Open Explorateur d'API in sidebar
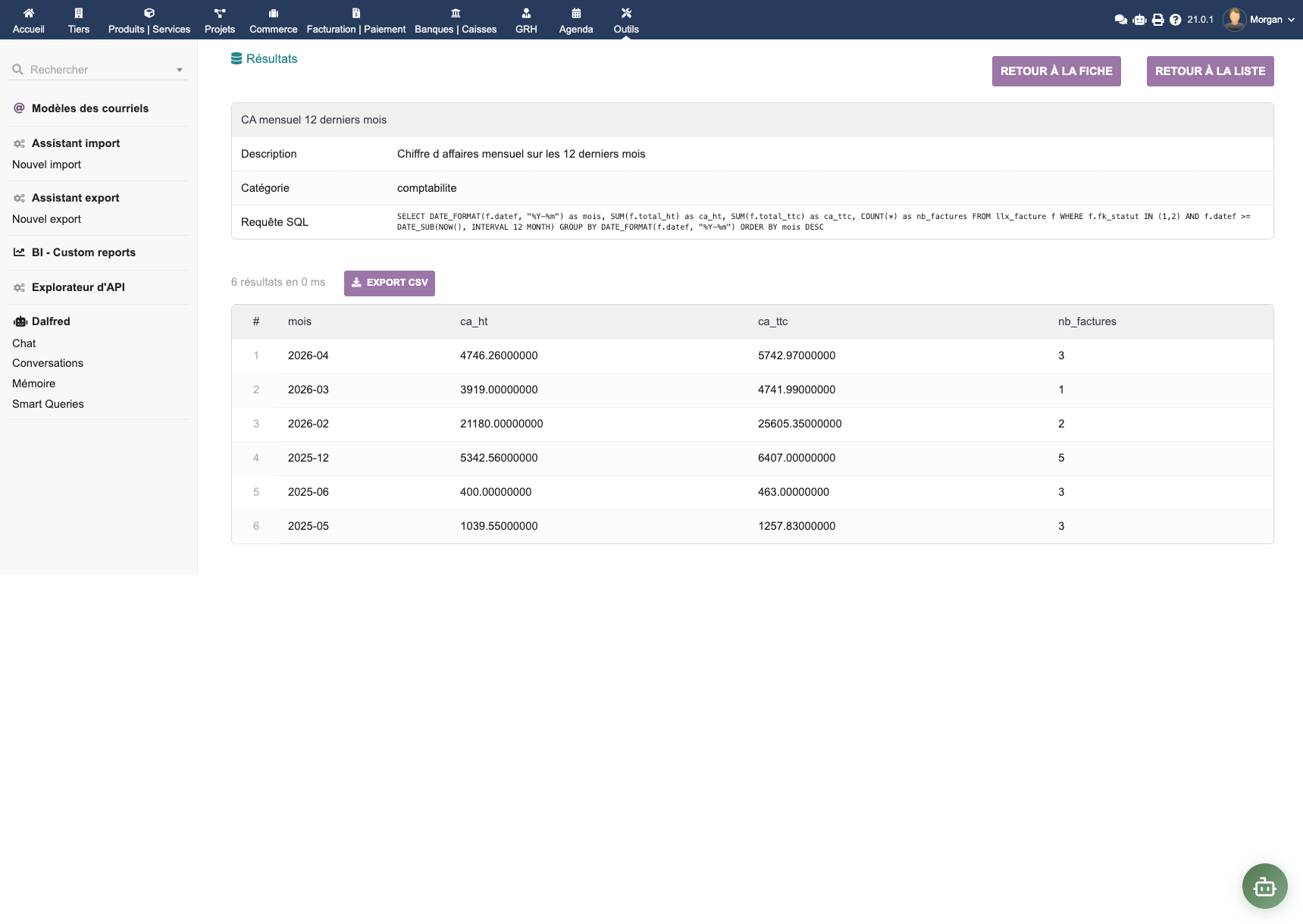The height and width of the screenshot is (924, 1303). coord(78,287)
